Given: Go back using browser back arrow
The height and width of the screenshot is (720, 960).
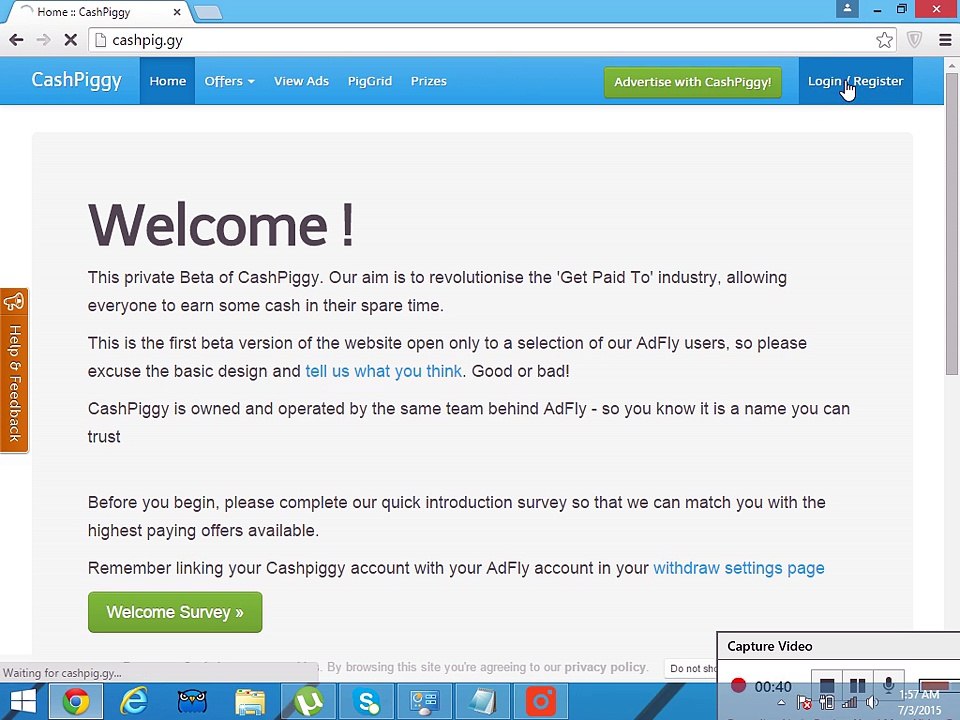Looking at the screenshot, I should click(17, 40).
